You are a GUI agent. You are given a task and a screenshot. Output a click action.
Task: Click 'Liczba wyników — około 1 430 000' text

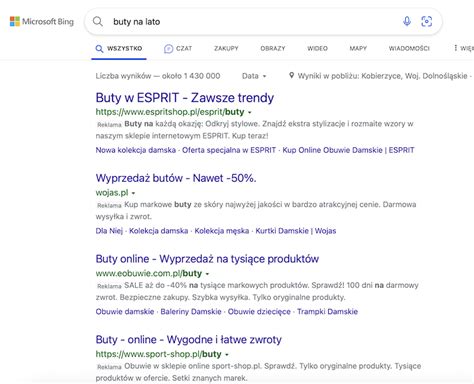click(x=158, y=76)
